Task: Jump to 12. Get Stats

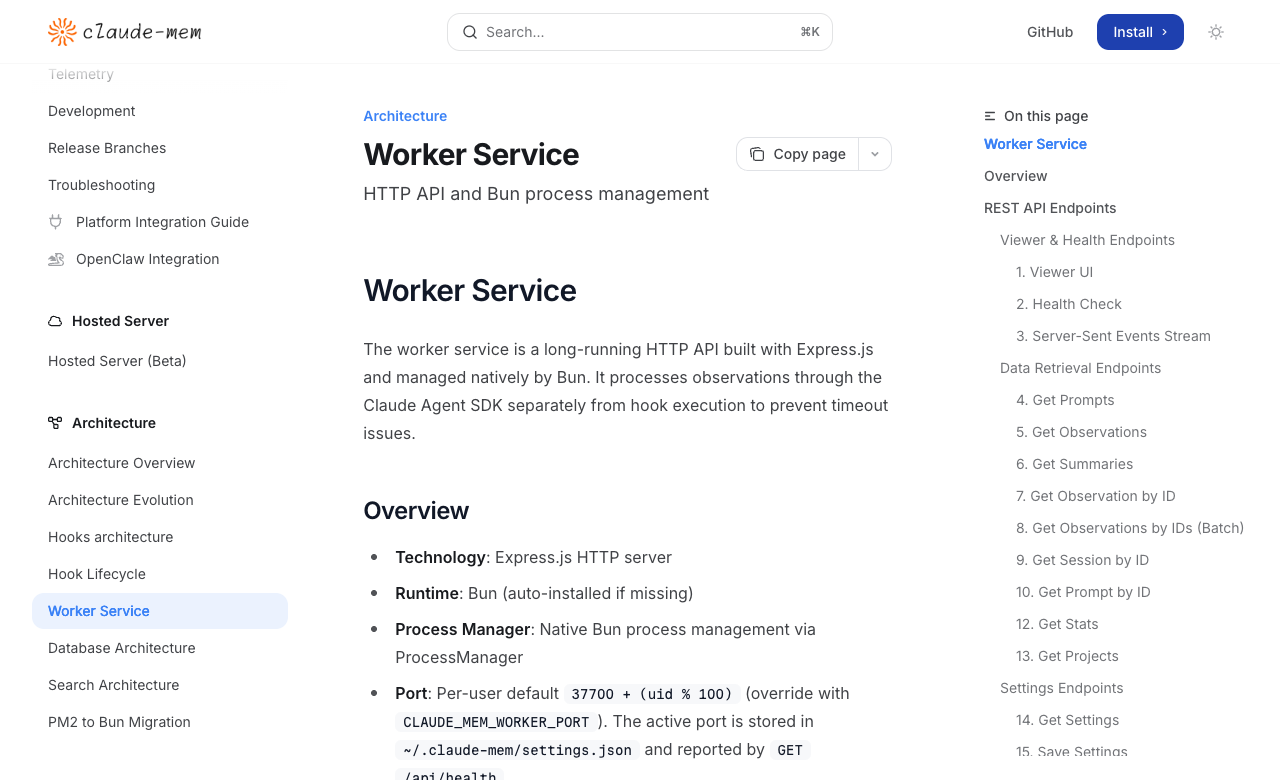Action: point(1057,624)
